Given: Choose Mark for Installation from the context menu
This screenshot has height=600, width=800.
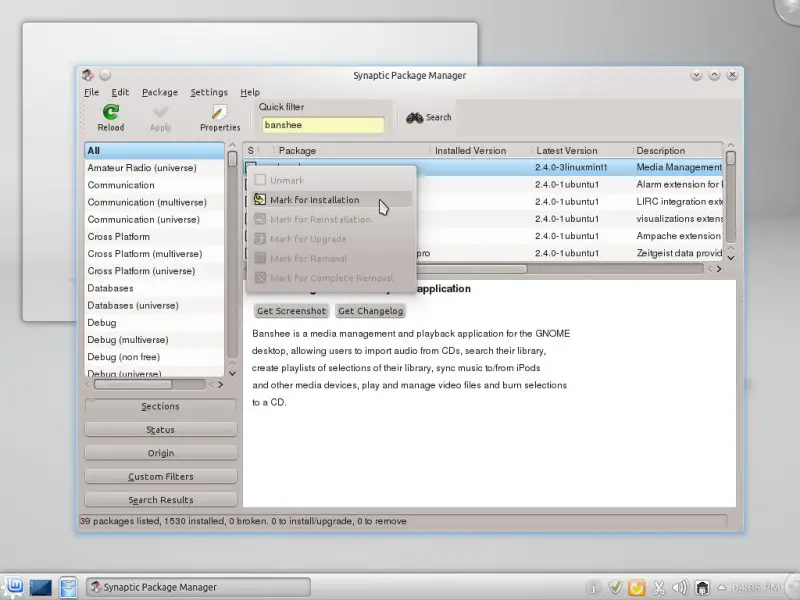Looking at the screenshot, I should click(x=332, y=199).
